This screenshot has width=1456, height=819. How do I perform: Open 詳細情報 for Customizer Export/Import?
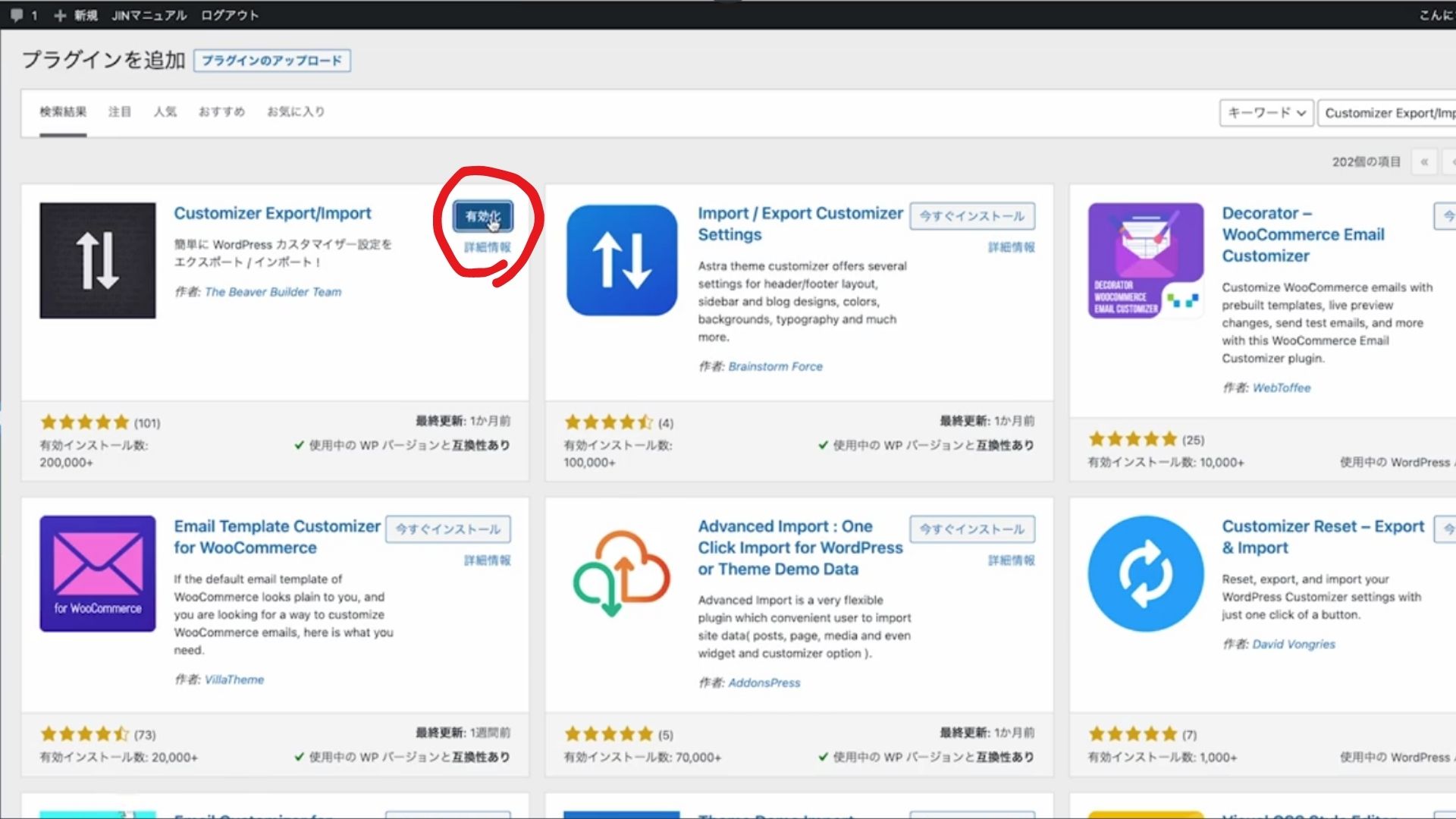click(x=487, y=247)
